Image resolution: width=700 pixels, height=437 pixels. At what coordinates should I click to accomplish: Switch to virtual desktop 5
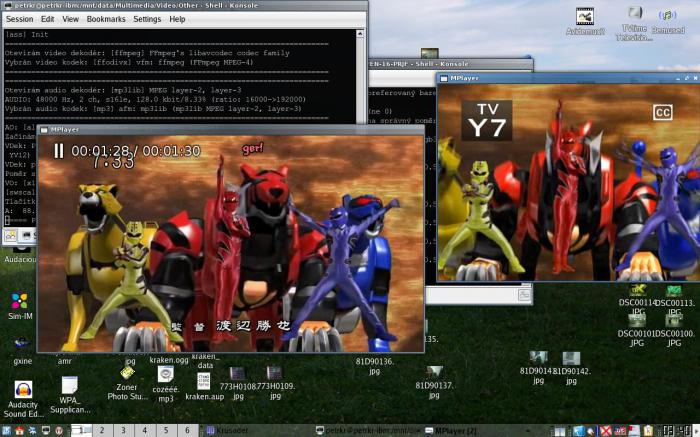[166, 430]
